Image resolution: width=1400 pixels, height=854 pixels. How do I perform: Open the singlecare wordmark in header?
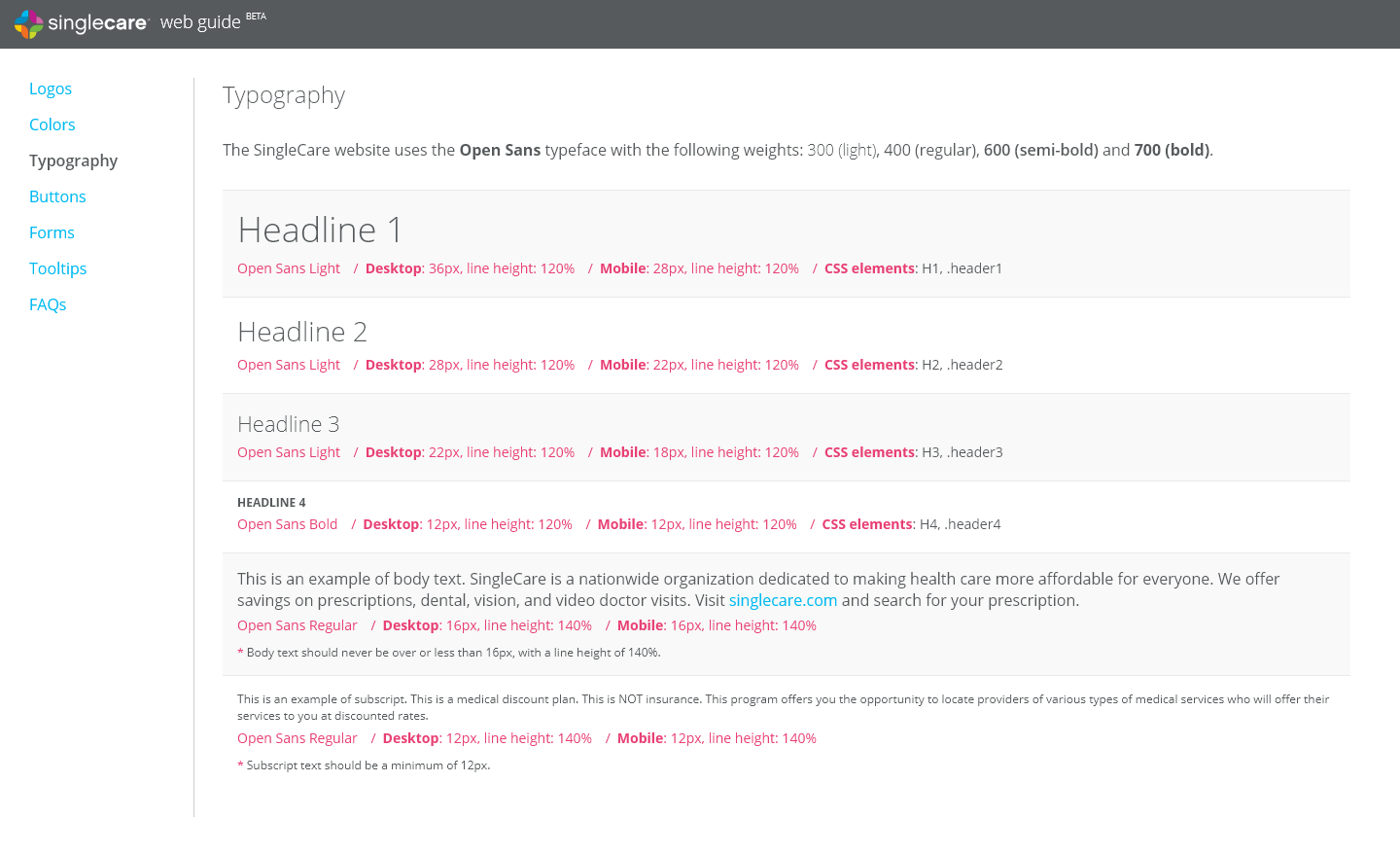pyautogui.click(x=97, y=23)
